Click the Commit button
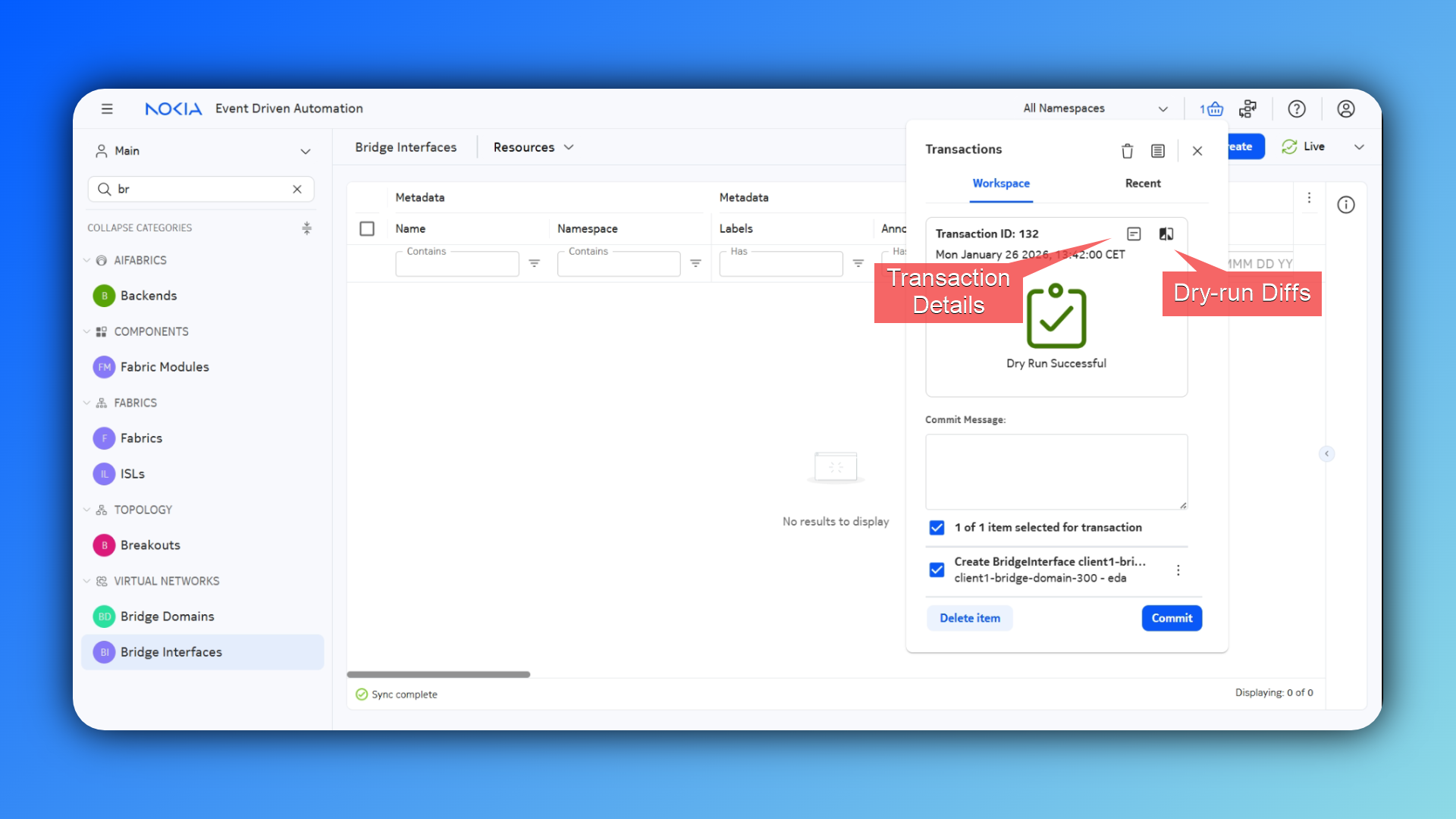 pyautogui.click(x=1172, y=618)
